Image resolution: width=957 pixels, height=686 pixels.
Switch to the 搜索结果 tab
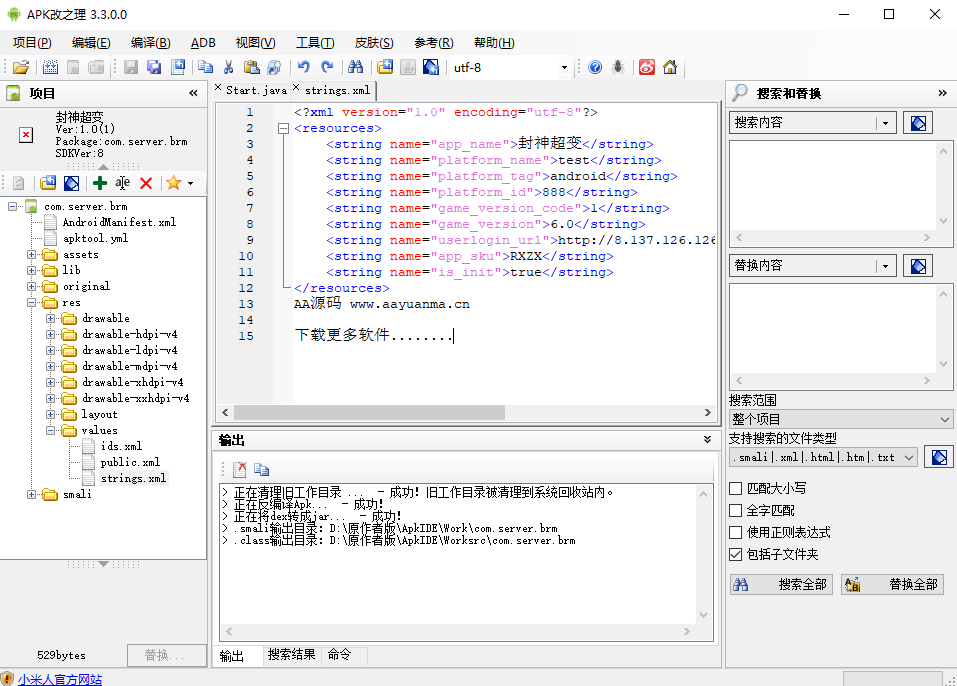click(x=291, y=655)
